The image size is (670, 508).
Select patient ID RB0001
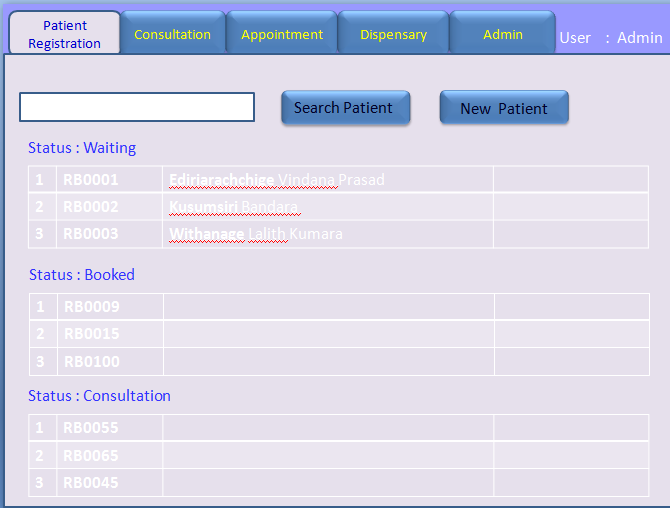click(91, 179)
